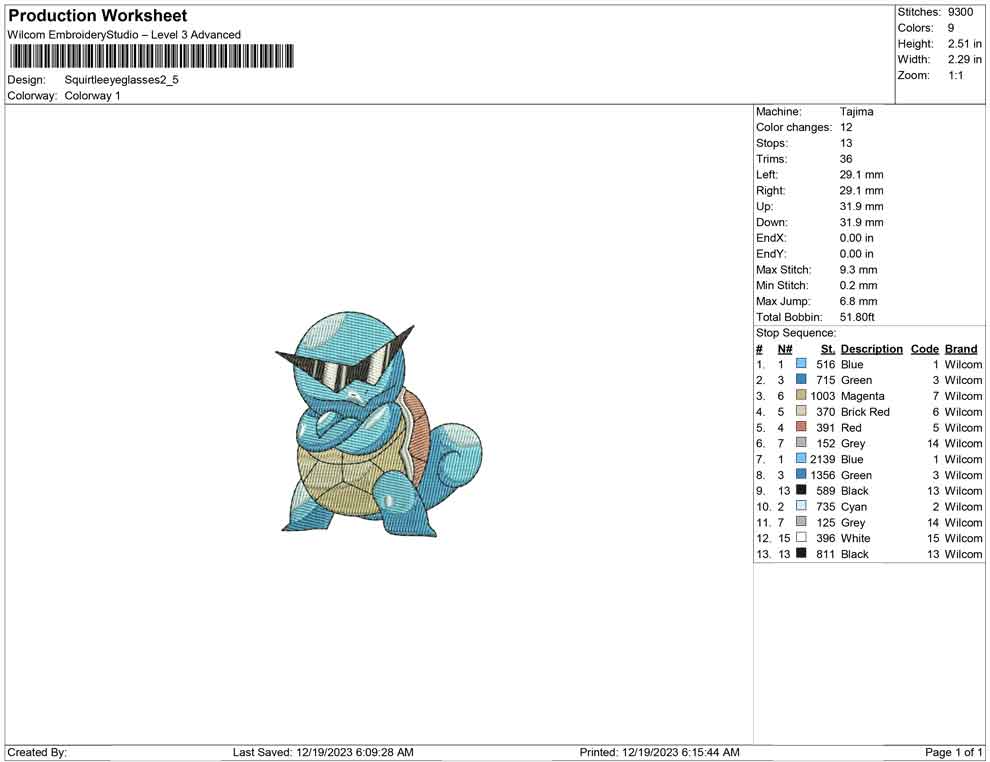Click the Cyan color swatch

point(801,506)
